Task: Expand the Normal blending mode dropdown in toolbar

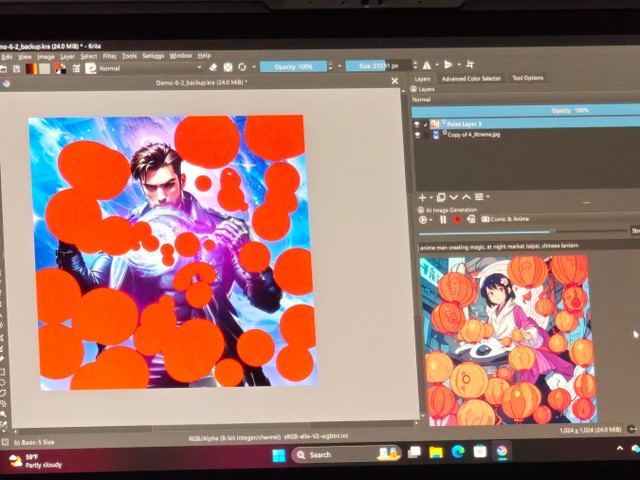Action: 150,68
